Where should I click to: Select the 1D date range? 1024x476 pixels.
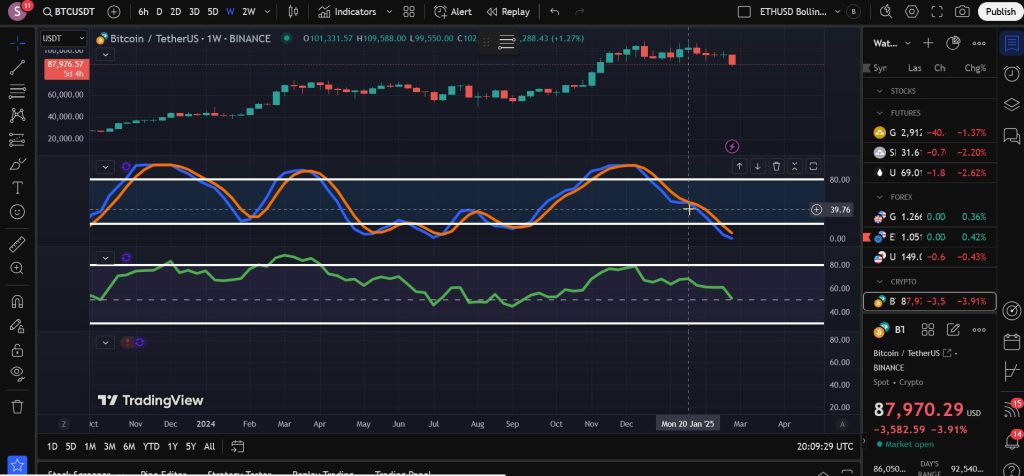pos(52,447)
